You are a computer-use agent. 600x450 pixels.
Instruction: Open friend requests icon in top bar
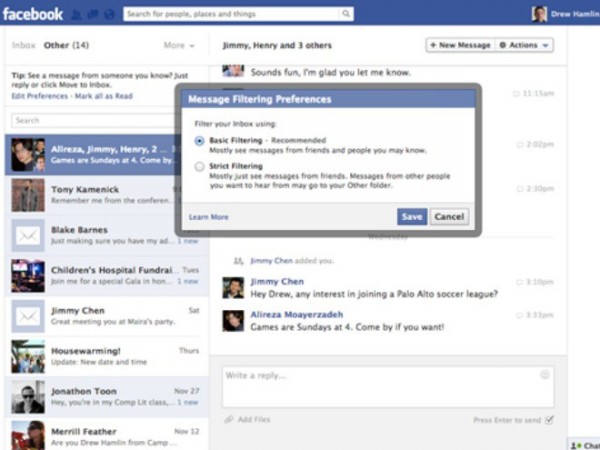click(x=77, y=15)
